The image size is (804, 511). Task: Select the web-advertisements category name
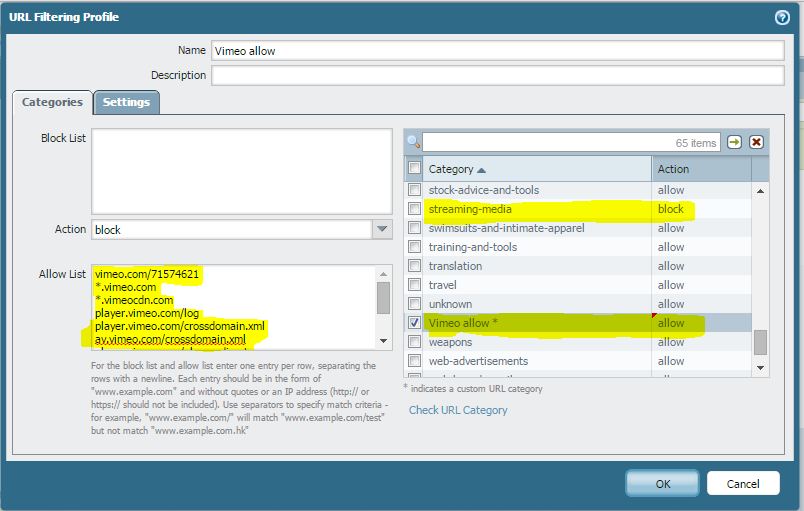tap(478, 361)
